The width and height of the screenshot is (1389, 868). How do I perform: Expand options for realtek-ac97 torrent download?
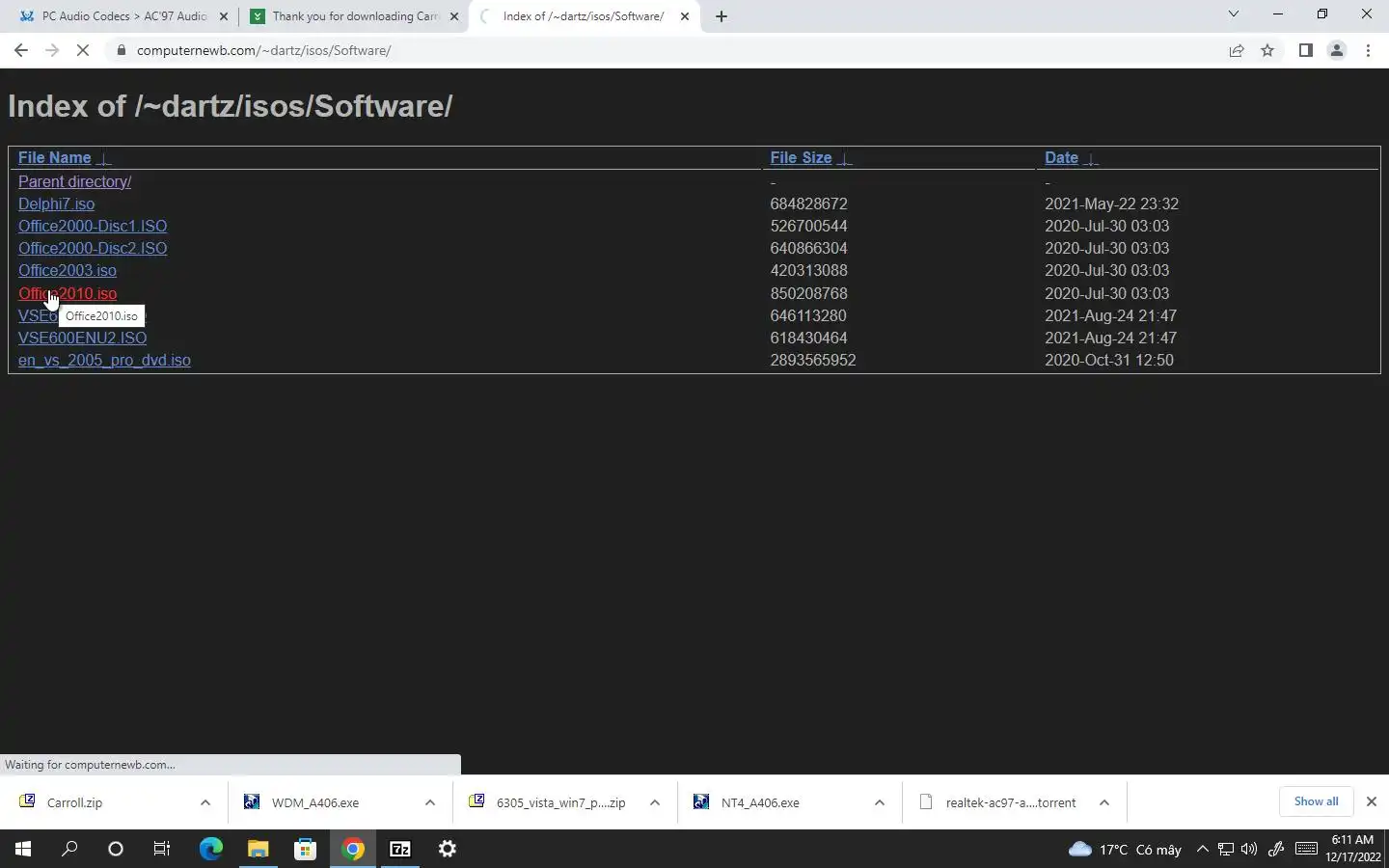point(1104,802)
